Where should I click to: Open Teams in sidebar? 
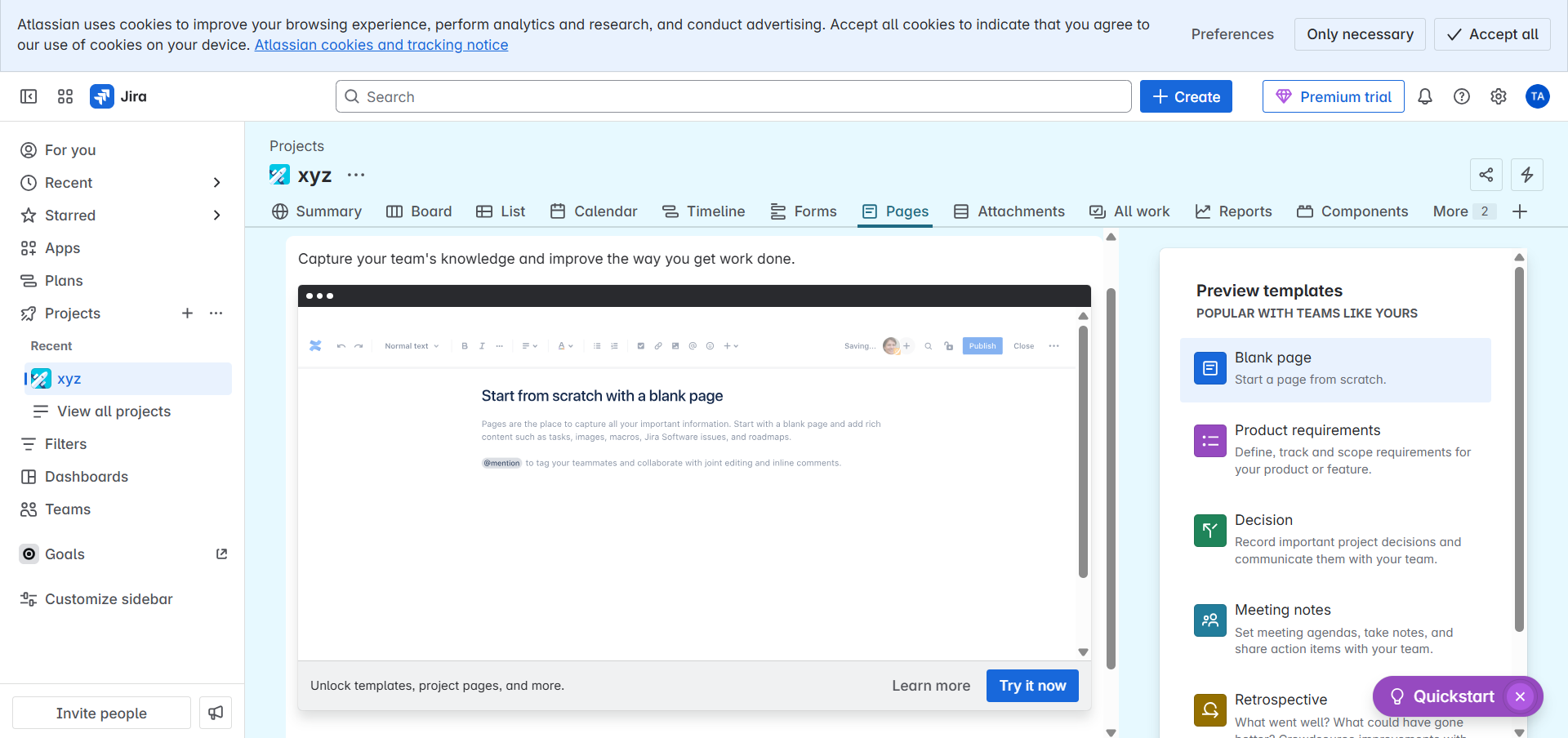(x=122, y=509)
